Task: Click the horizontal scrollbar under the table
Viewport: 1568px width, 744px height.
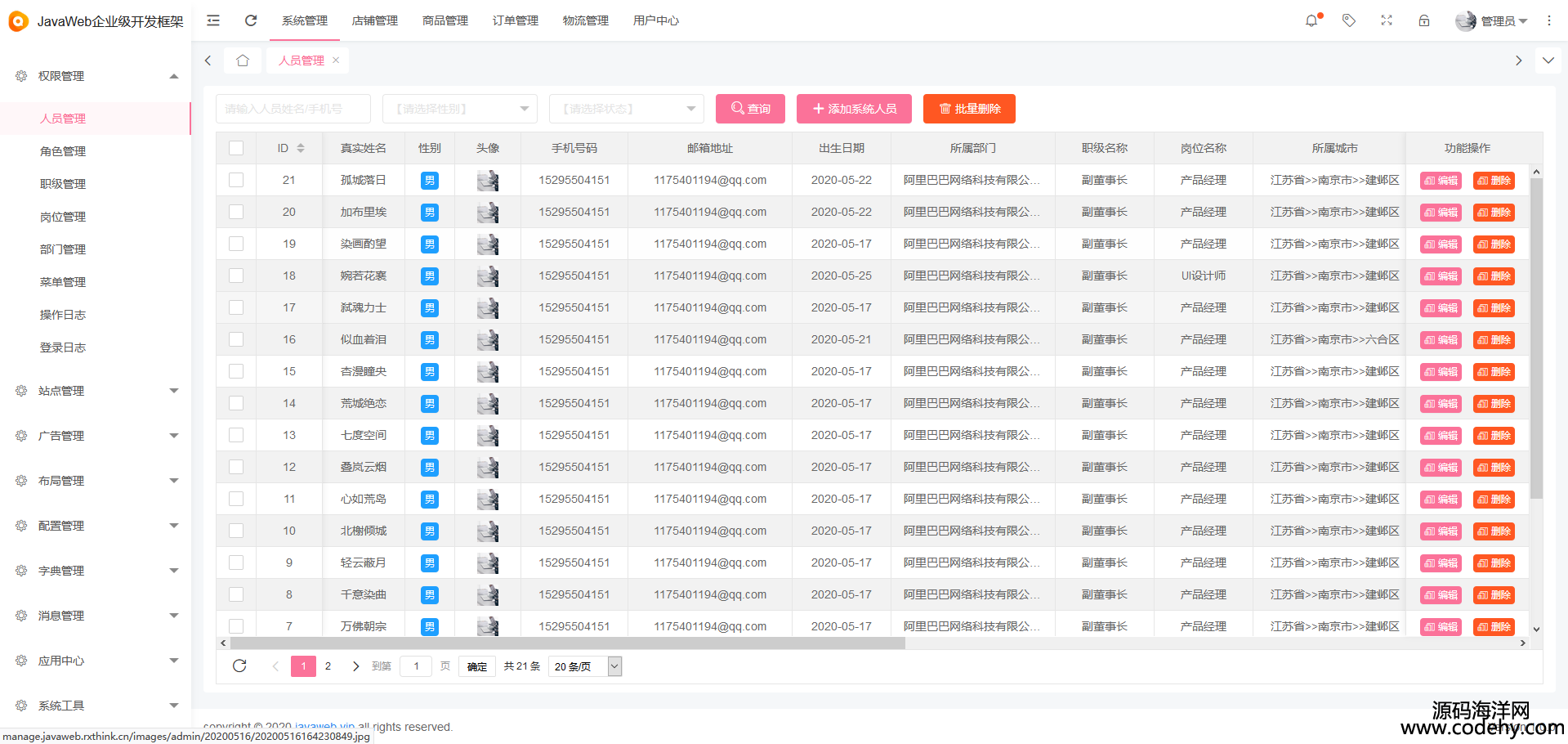Action: point(567,643)
